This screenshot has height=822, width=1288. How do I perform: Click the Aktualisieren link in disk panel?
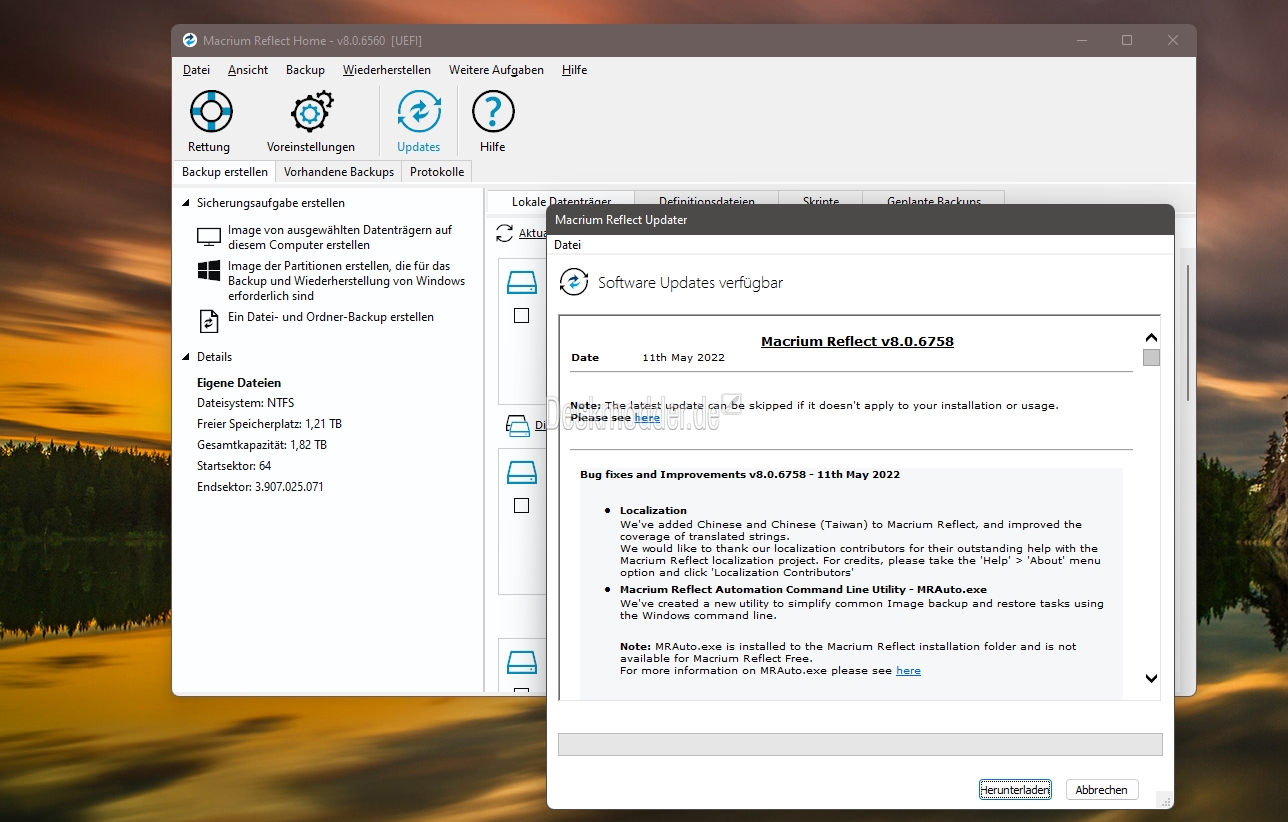point(532,233)
